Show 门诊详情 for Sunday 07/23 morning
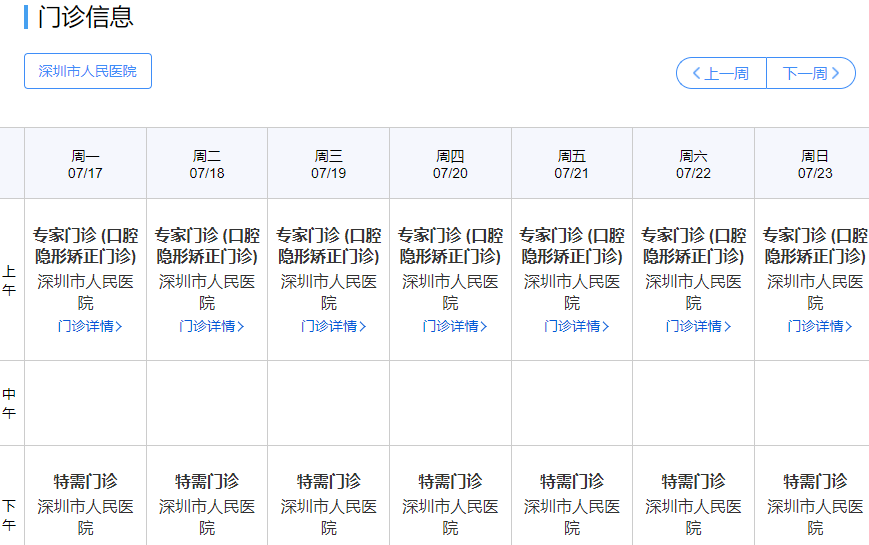Image resolution: width=869 pixels, height=545 pixels. click(819, 326)
